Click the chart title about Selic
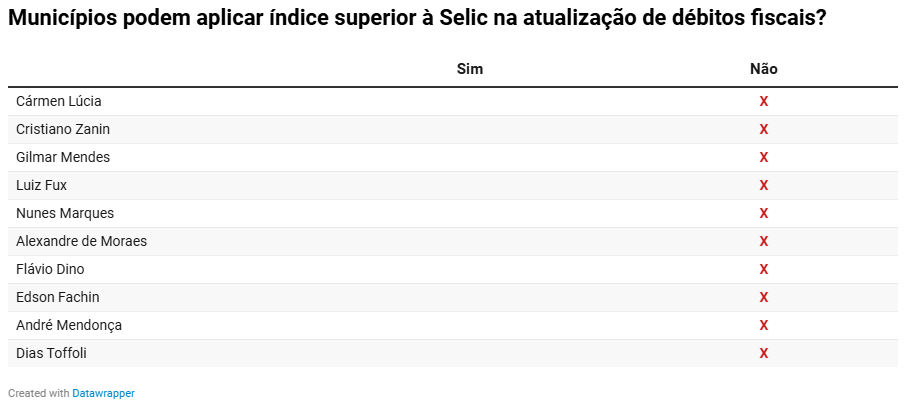Screen dimensions: 907x414 pyautogui.click(x=417, y=18)
